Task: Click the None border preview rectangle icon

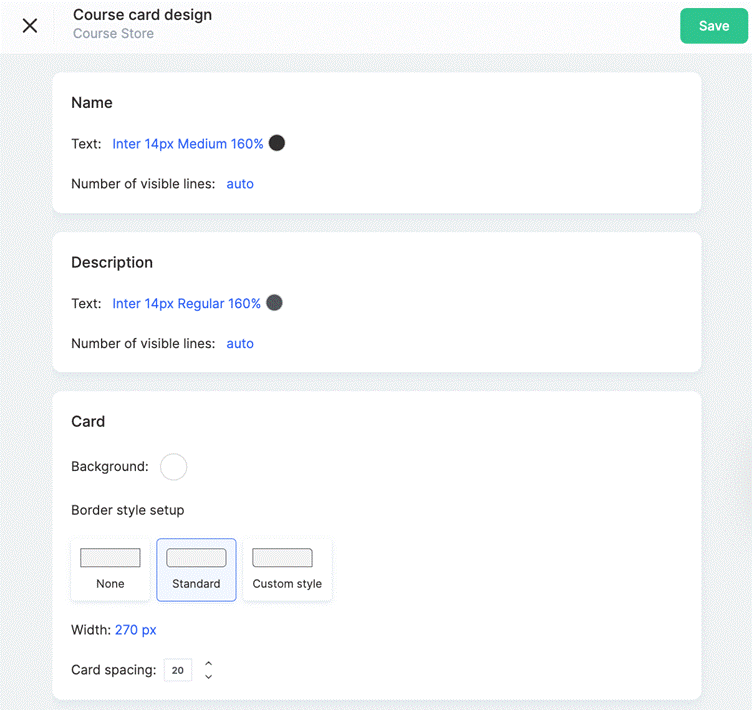Action: click(x=110, y=557)
